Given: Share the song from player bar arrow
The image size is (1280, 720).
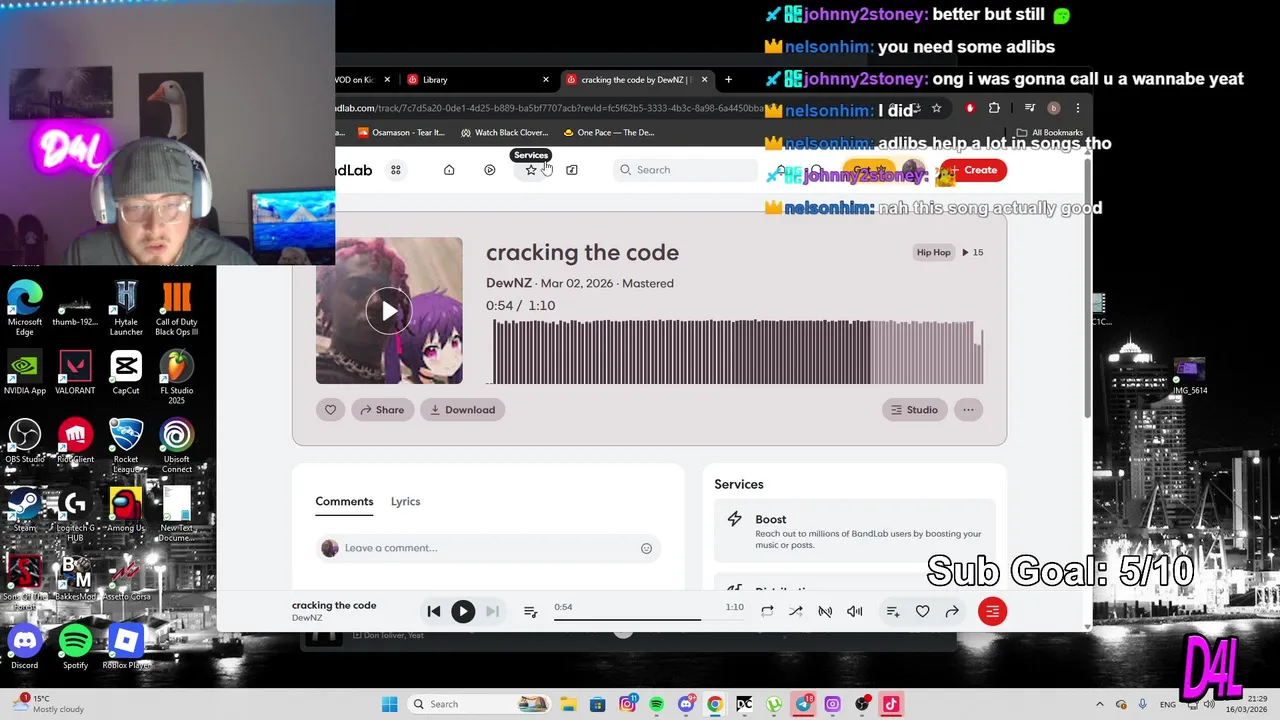Looking at the screenshot, I should pyautogui.click(x=952, y=611).
